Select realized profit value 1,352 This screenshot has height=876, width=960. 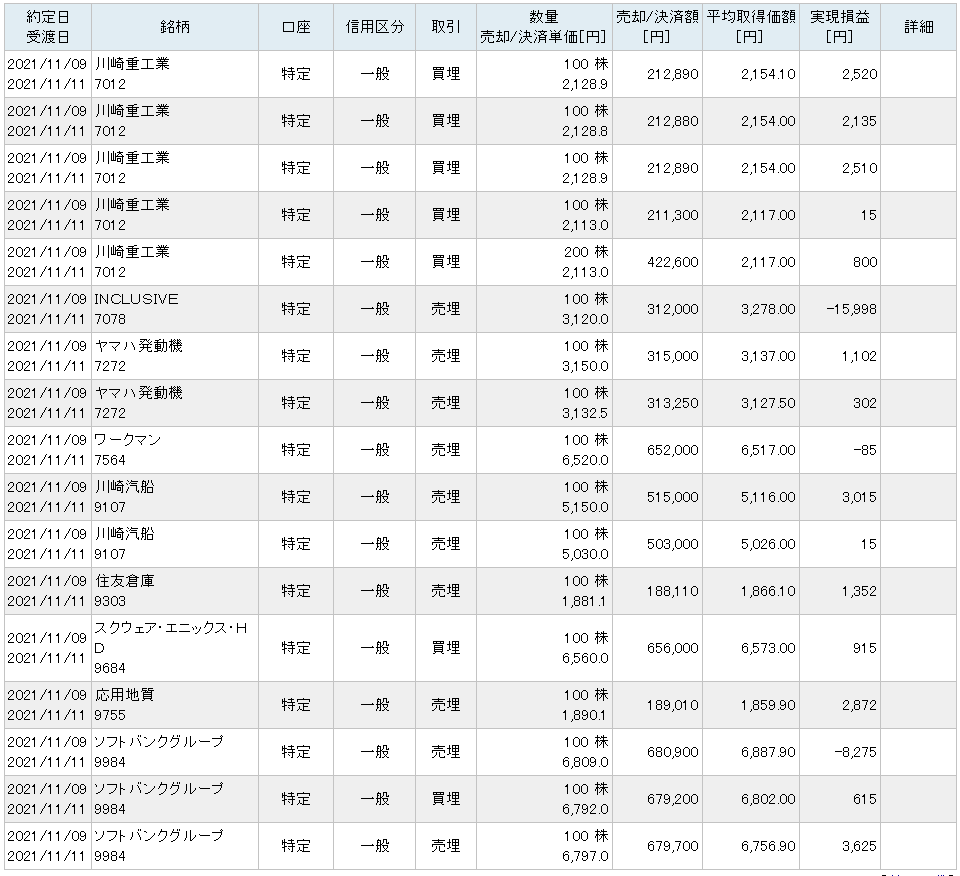coord(860,591)
